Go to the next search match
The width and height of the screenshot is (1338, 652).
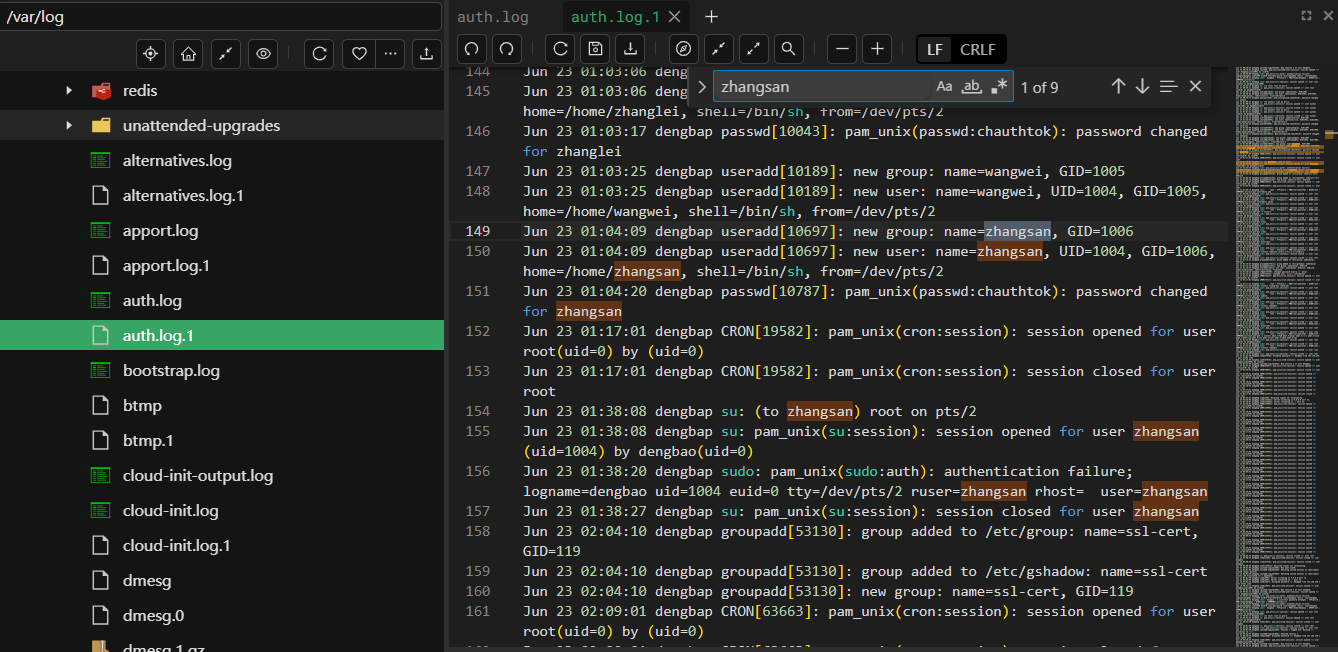(x=1142, y=87)
